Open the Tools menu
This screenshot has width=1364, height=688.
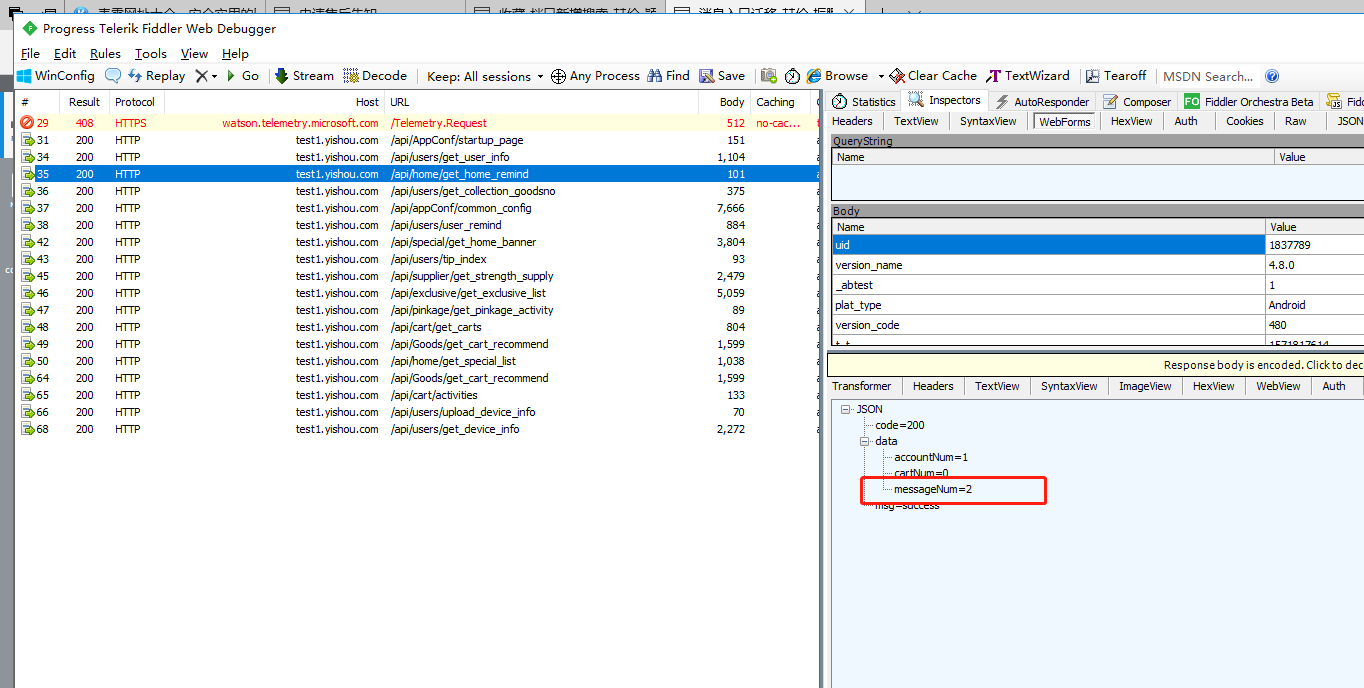click(151, 54)
